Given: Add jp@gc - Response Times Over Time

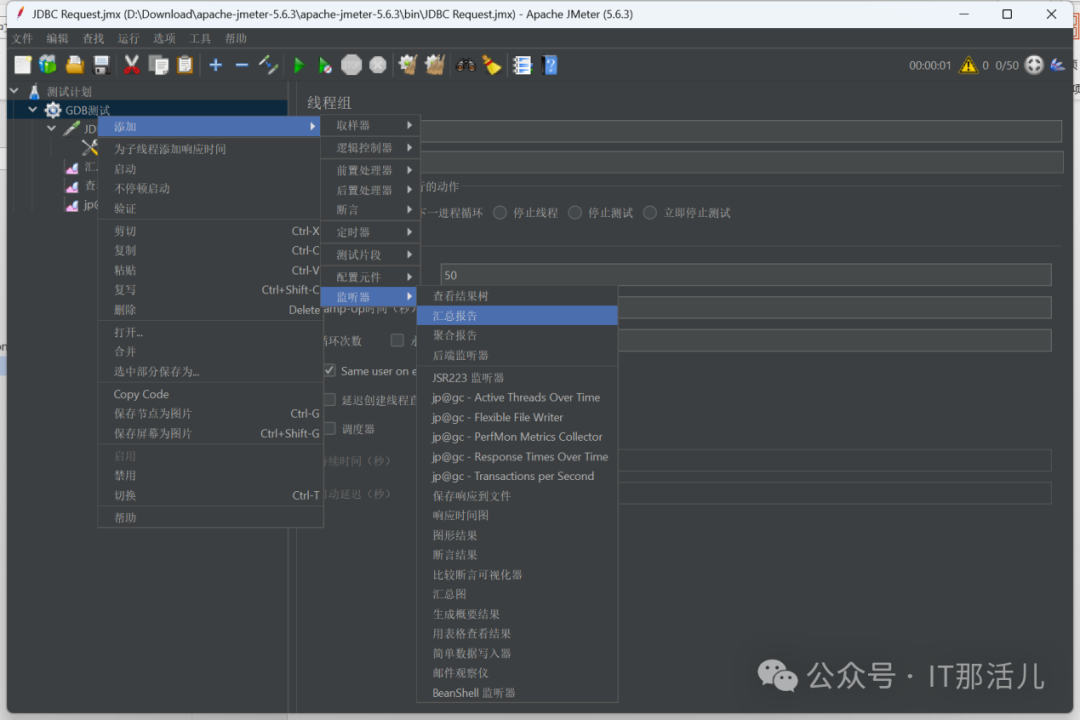Looking at the screenshot, I should pos(517,457).
